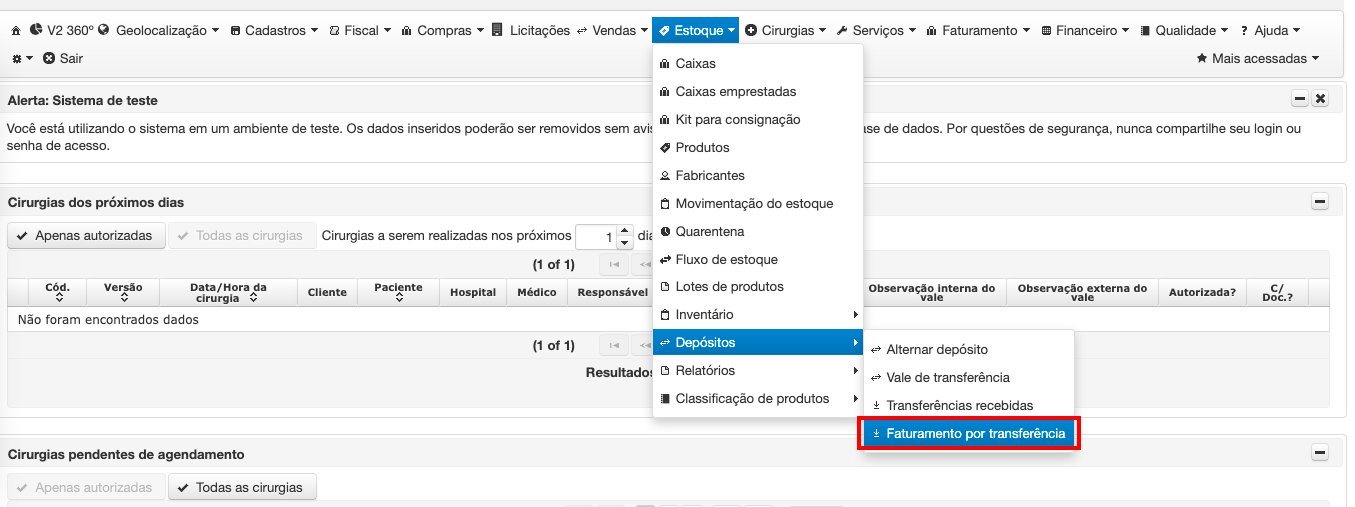This screenshot has height=507, width=1355.
Task: Sort table by Versão column
Action: pyautogui.click(x=123, y=292)
